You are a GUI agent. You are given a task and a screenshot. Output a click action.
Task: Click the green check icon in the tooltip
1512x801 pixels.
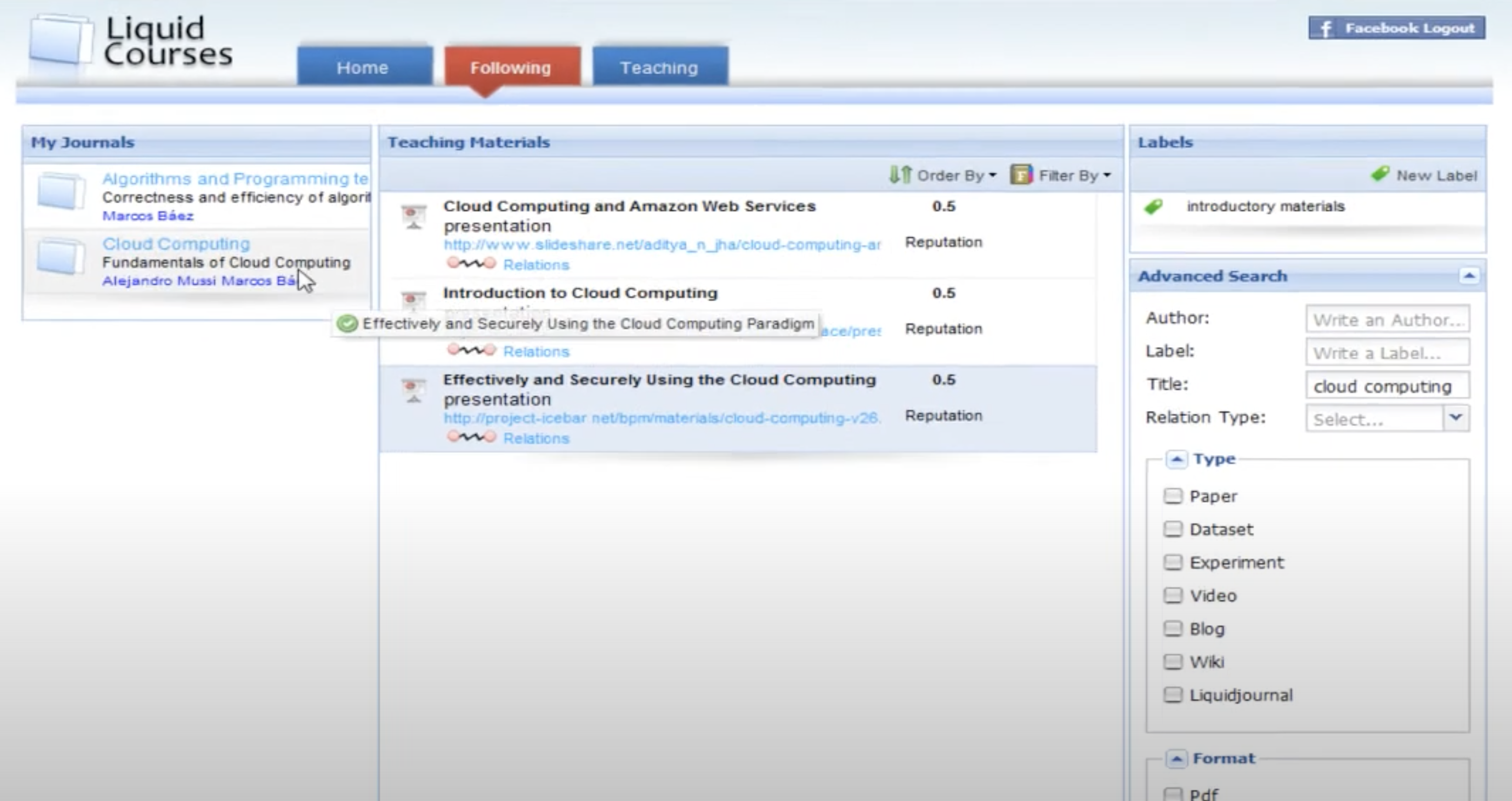(347, 324)
